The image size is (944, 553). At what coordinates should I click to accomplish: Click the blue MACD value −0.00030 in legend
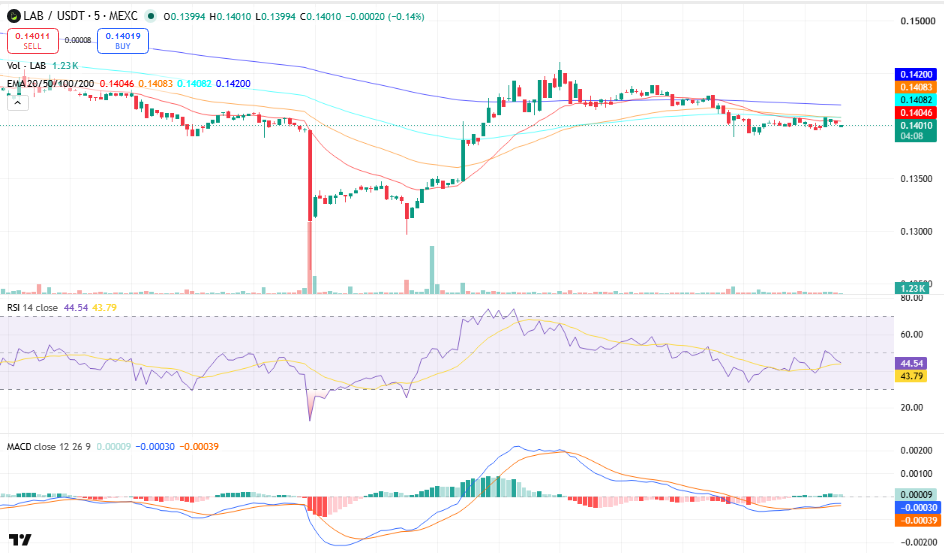tap(155, 446)
